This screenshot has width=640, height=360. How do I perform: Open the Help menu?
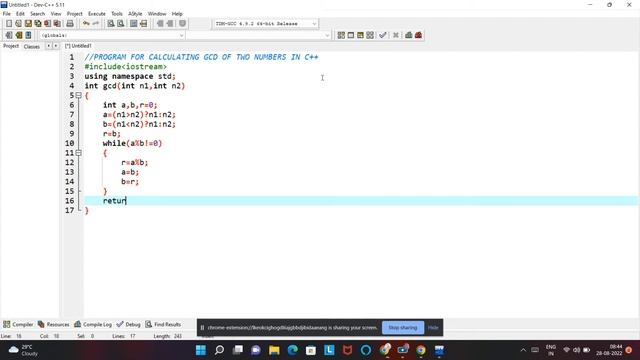(x=177, y=13)
